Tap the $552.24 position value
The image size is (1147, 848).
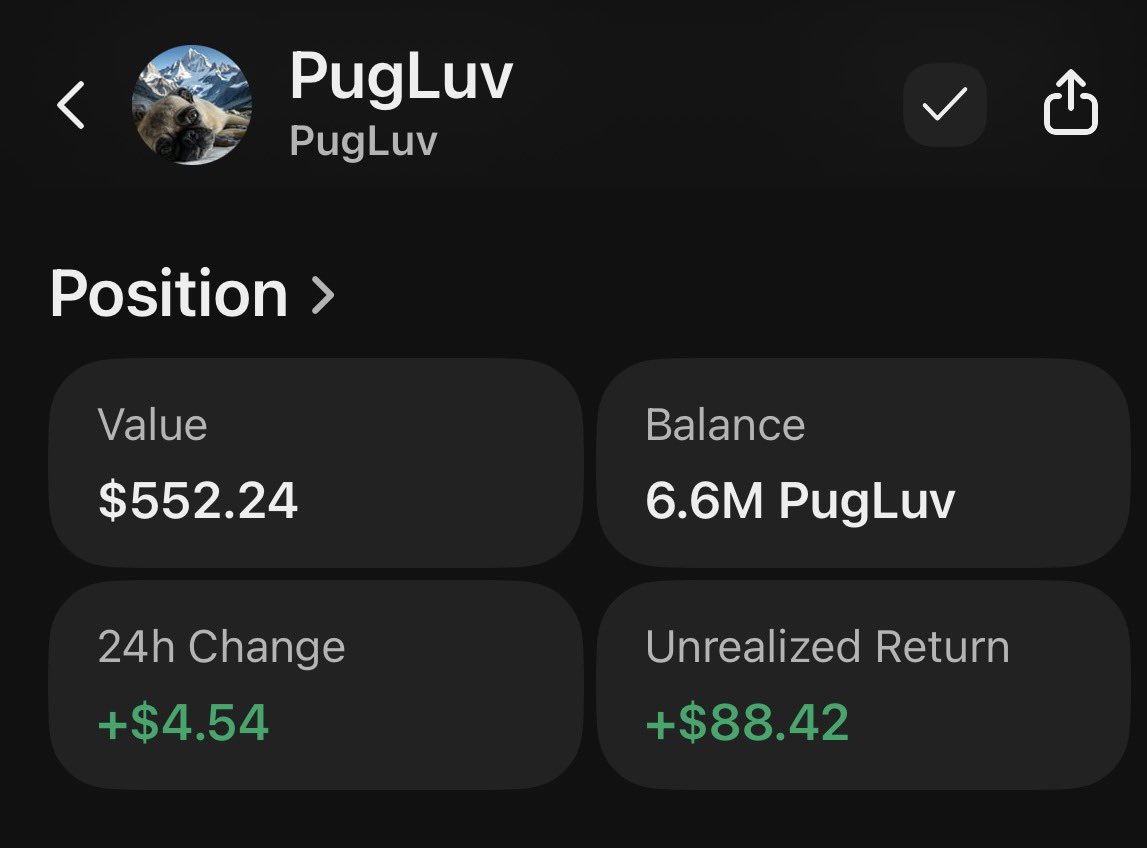coord(198,500)
